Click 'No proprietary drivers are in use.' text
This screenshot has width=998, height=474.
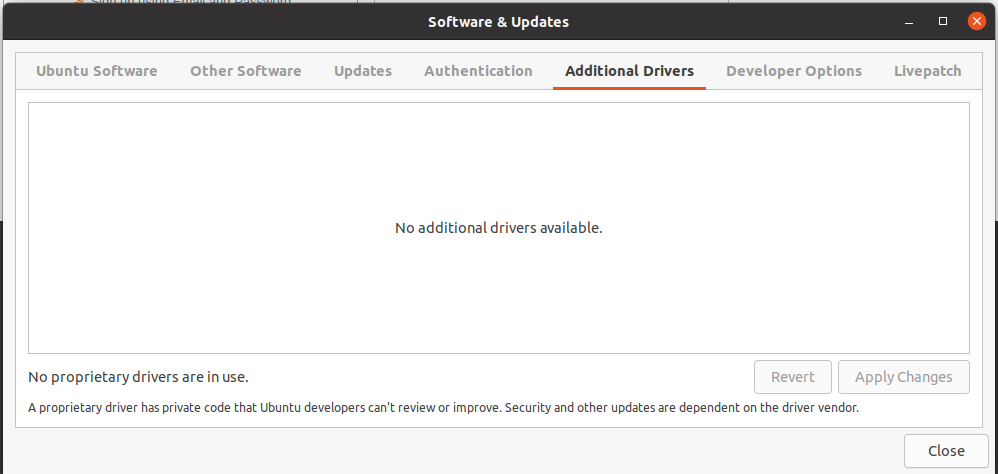click(x=138, y=377)
